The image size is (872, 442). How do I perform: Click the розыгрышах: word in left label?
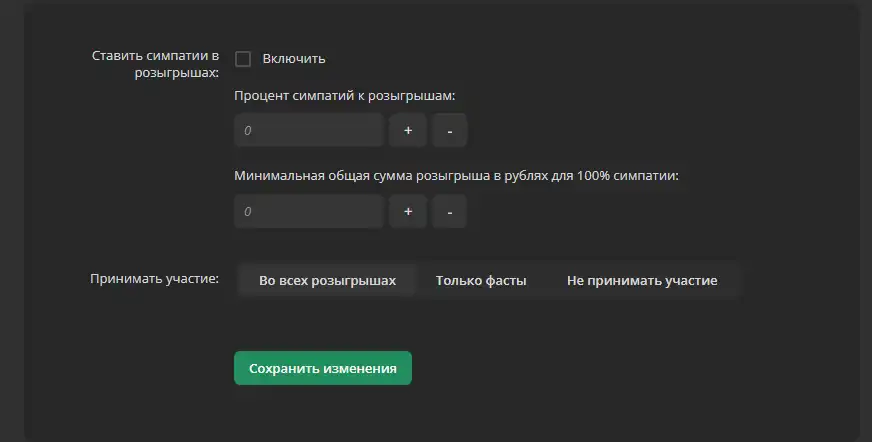point(177,73)
